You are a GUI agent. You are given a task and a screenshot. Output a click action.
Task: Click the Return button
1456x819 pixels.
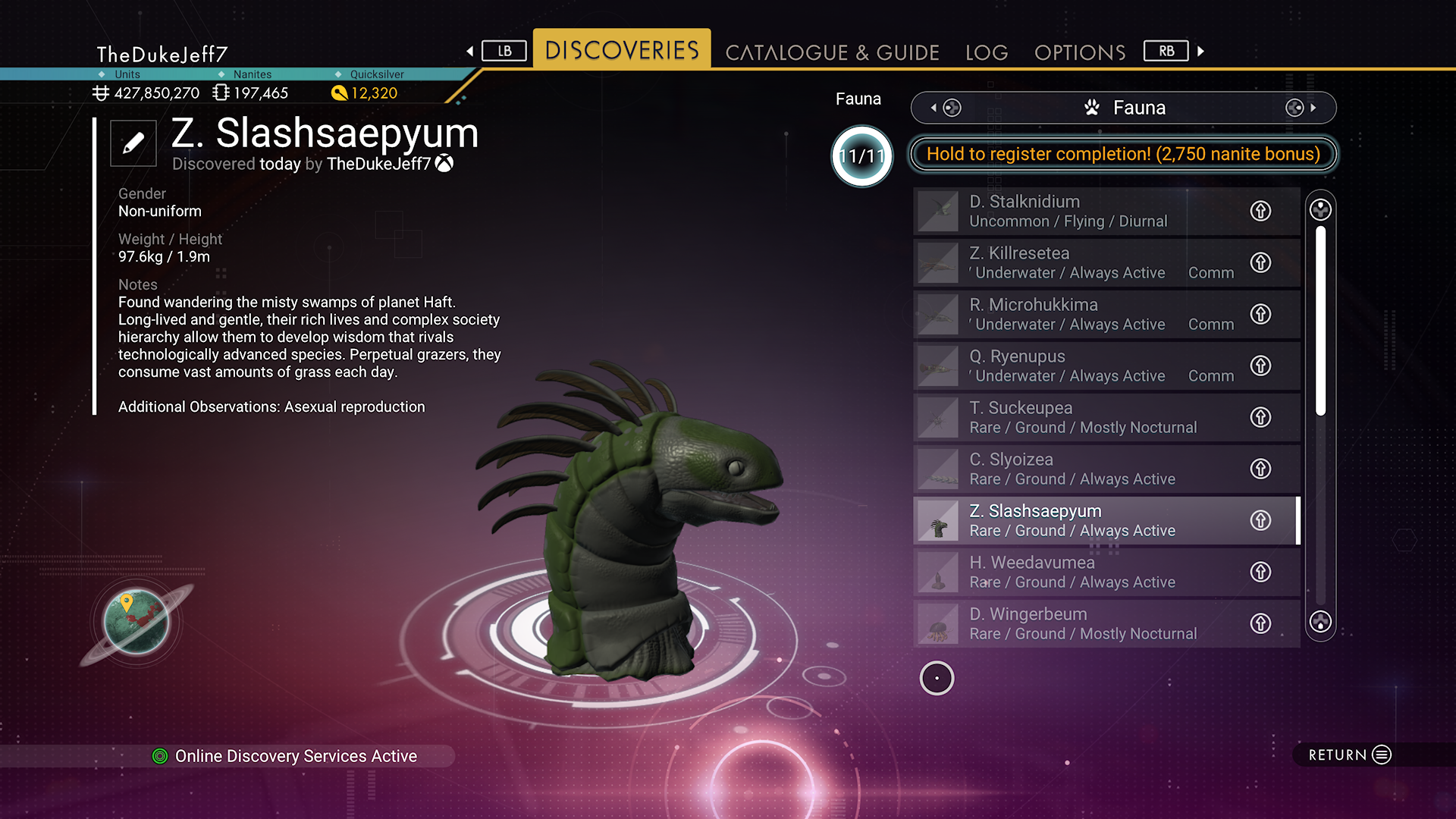tap(1350, 755)
